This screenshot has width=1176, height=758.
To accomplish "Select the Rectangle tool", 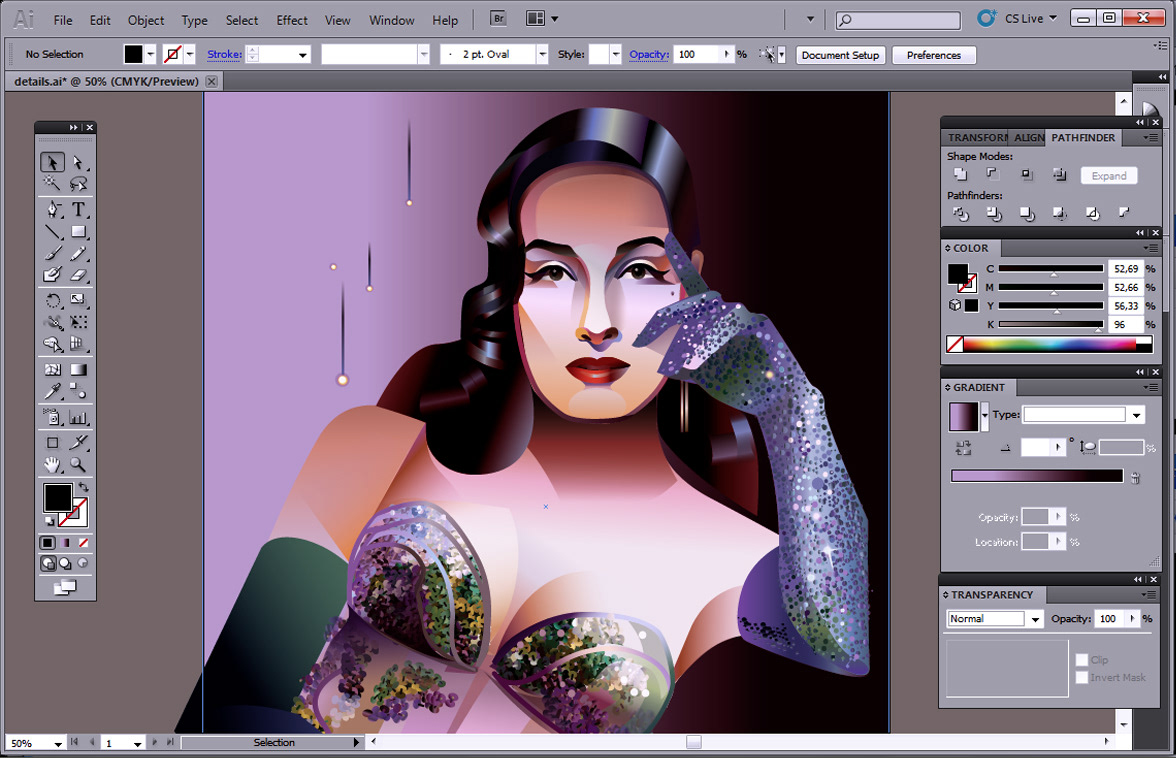I will coord(78,232).
